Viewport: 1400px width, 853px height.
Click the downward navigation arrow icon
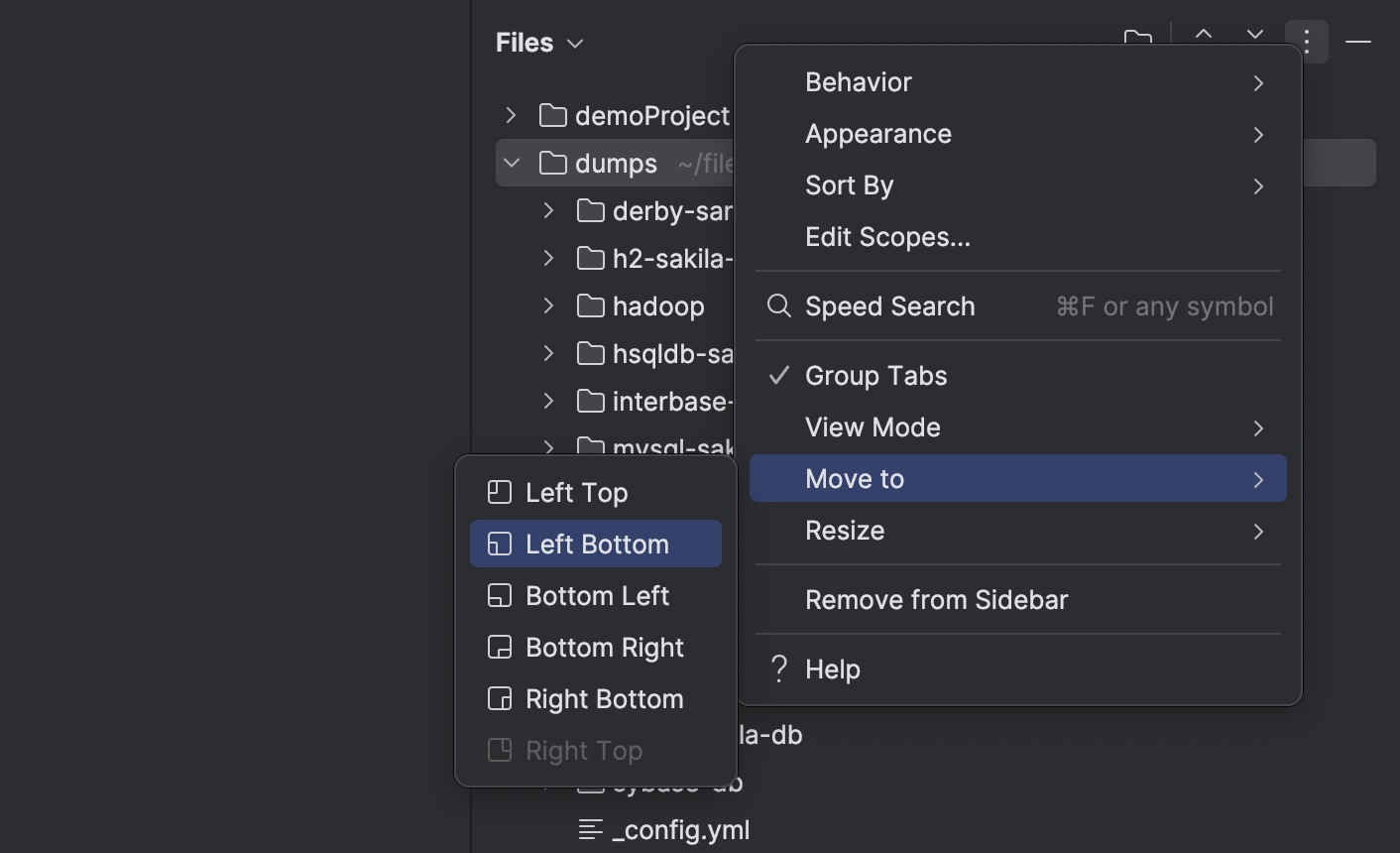point(1255,38)
